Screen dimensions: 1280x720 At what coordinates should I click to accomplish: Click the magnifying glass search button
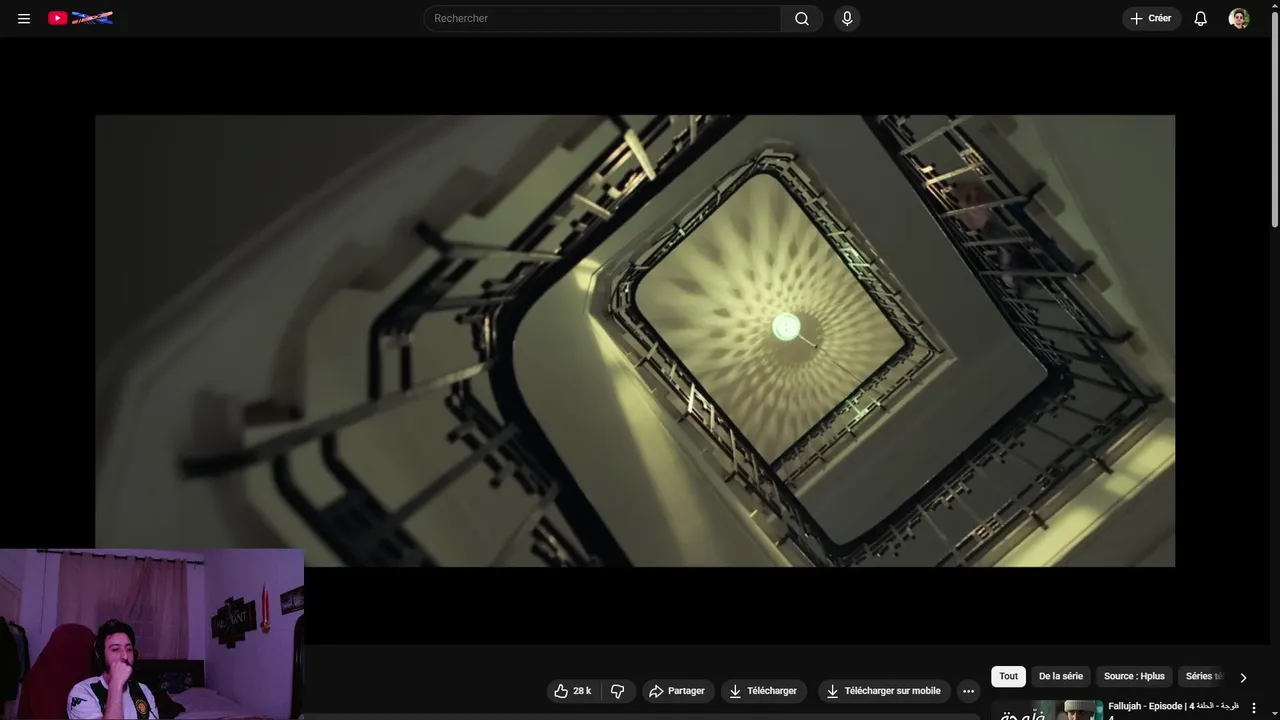click(x=802, y=18)
